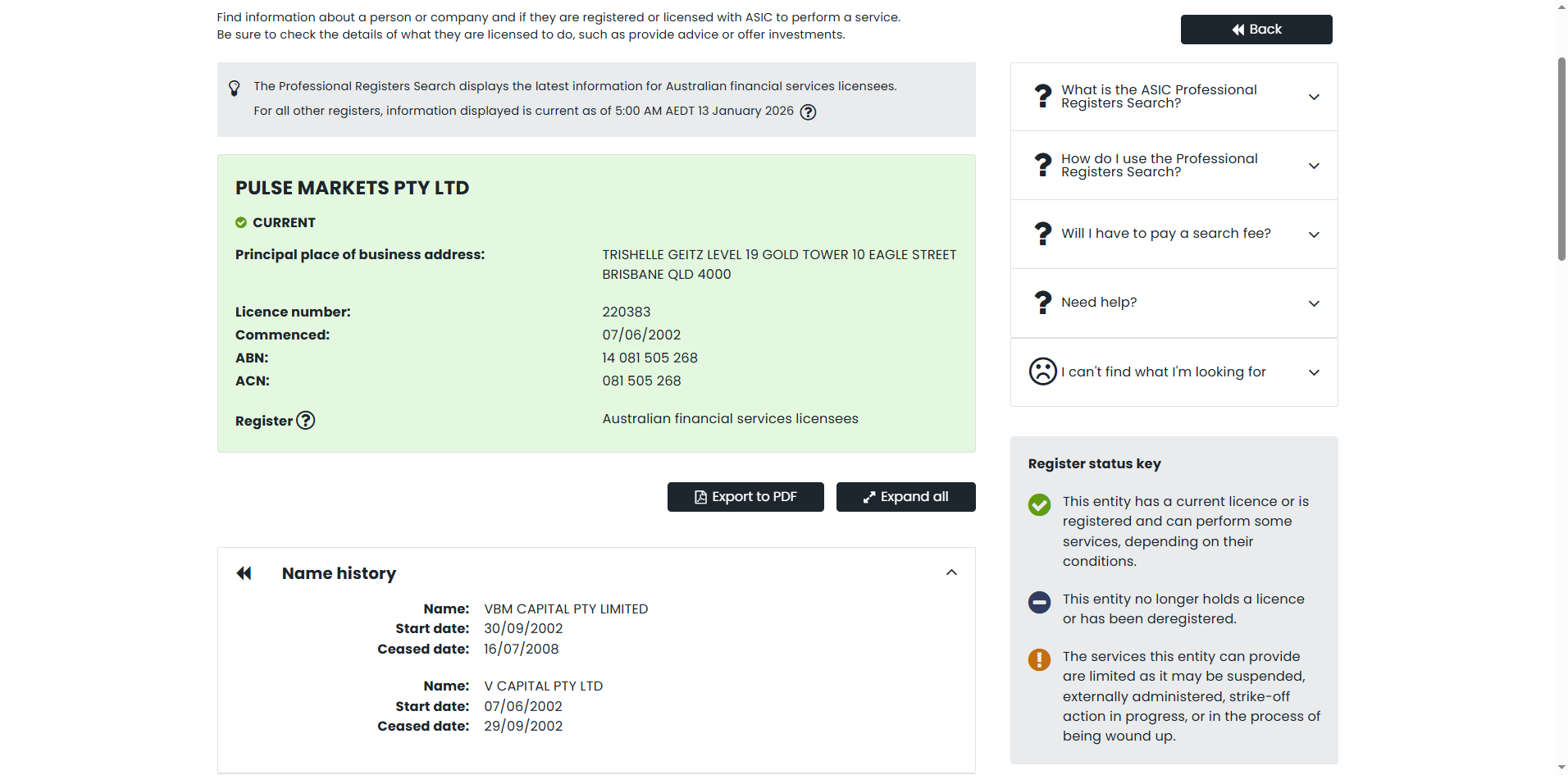Click the help icon next to Register
The image size is (1568, 775).
click(x=305, y=421)
